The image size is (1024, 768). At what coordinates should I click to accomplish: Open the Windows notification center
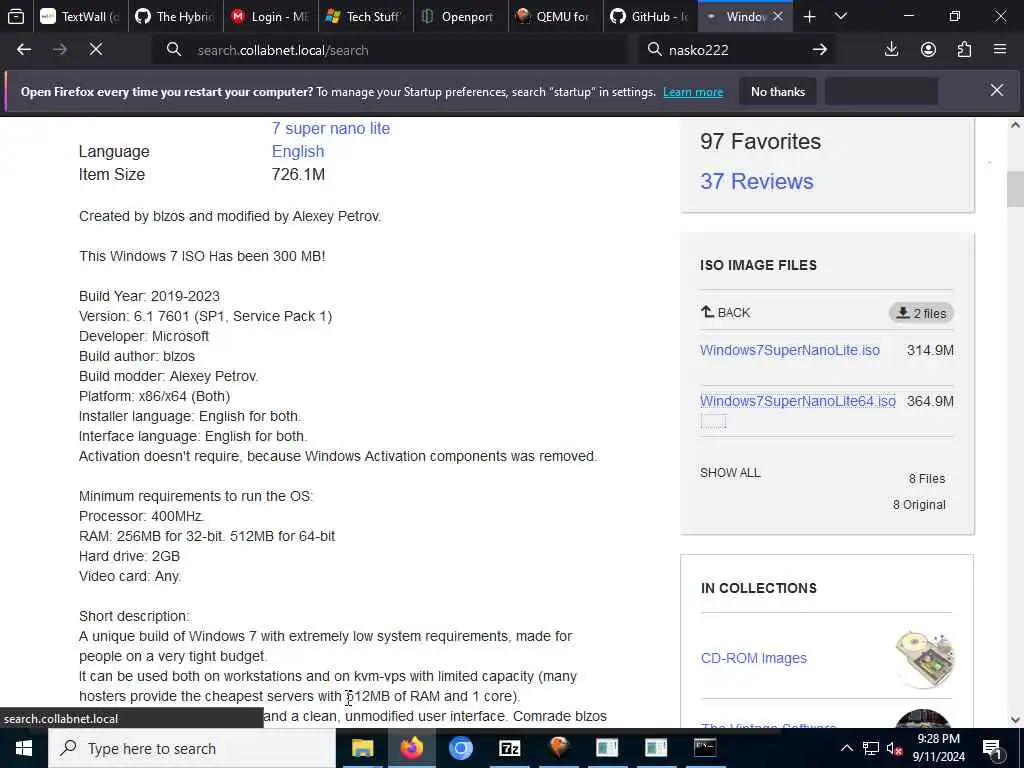(992, 748)
